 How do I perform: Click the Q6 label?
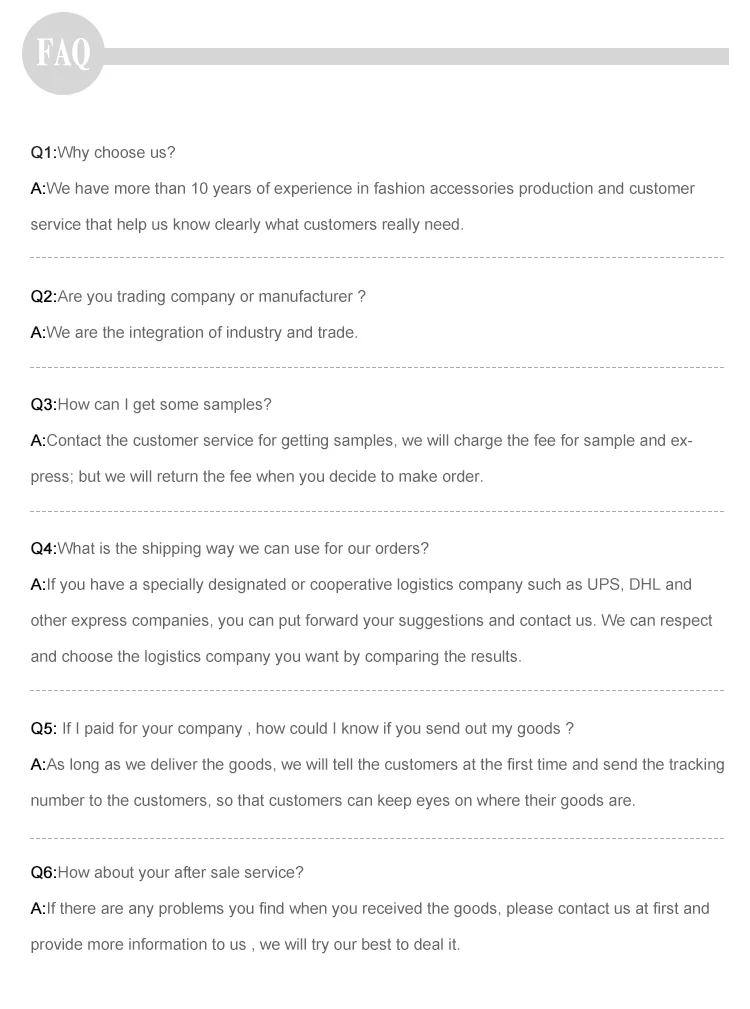tap(43, 873)
